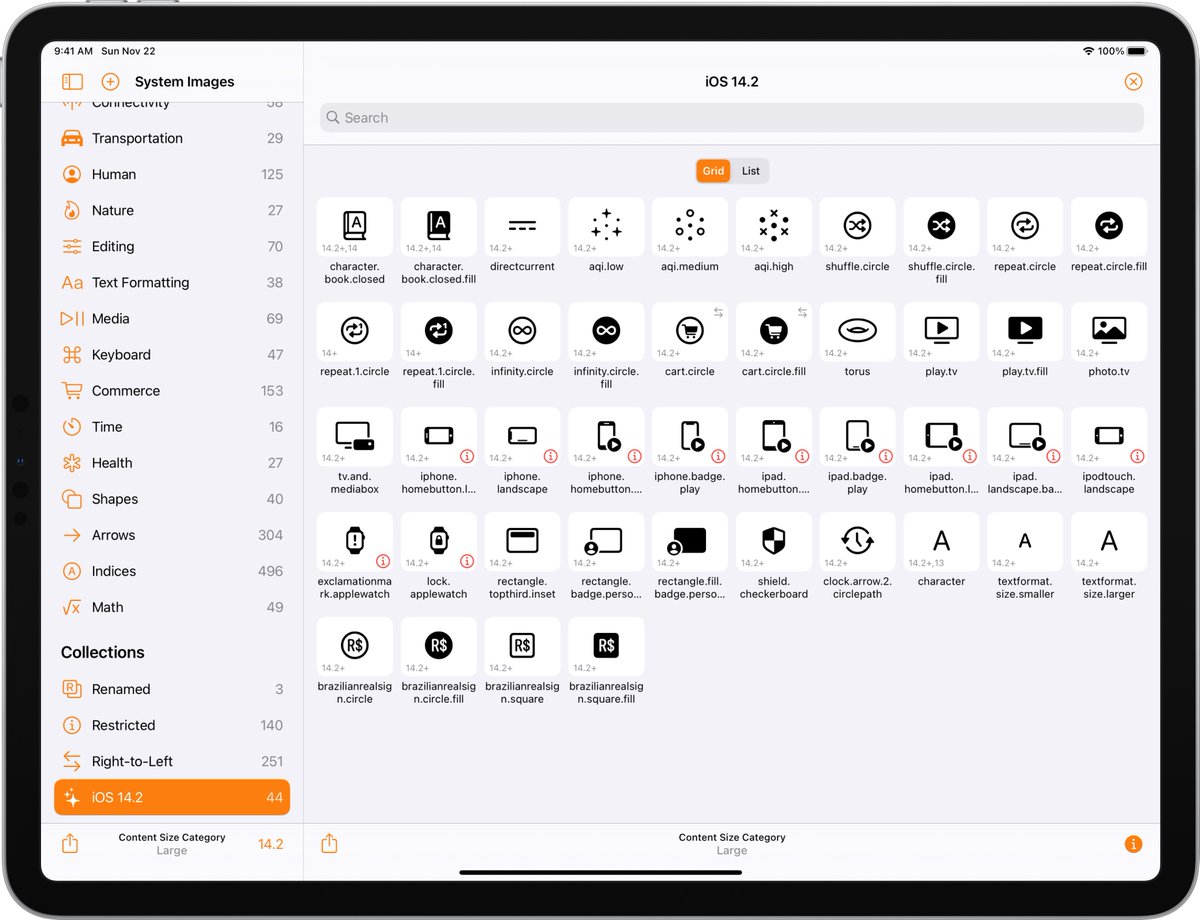This screenshot has width=1200, height=920.
Task: Tap the add (+) button in the sidebar toolbar
Action: (110, 82)
